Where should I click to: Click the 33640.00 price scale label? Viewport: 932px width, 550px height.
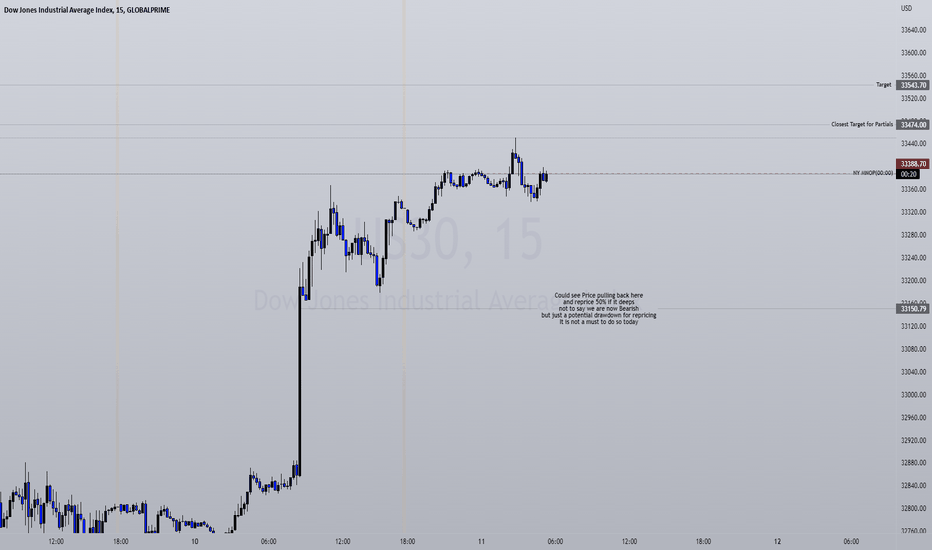point(914,30)
